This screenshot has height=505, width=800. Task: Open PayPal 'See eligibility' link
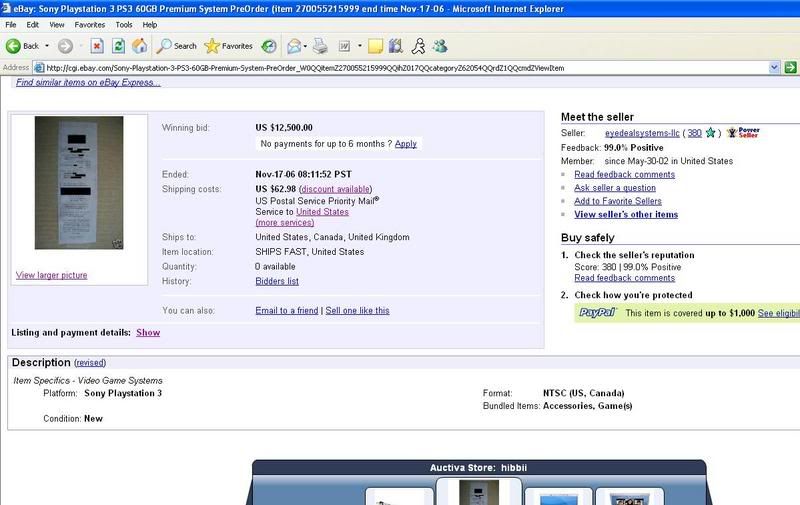point(779,313)
